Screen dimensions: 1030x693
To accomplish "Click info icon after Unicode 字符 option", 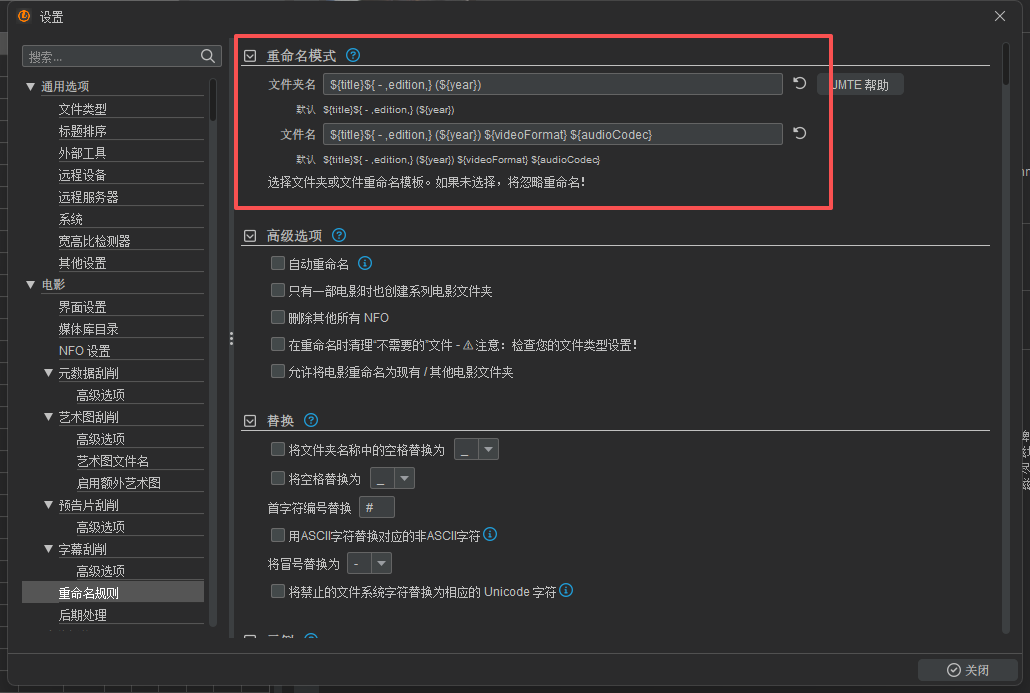I will (x=566, y=591).
